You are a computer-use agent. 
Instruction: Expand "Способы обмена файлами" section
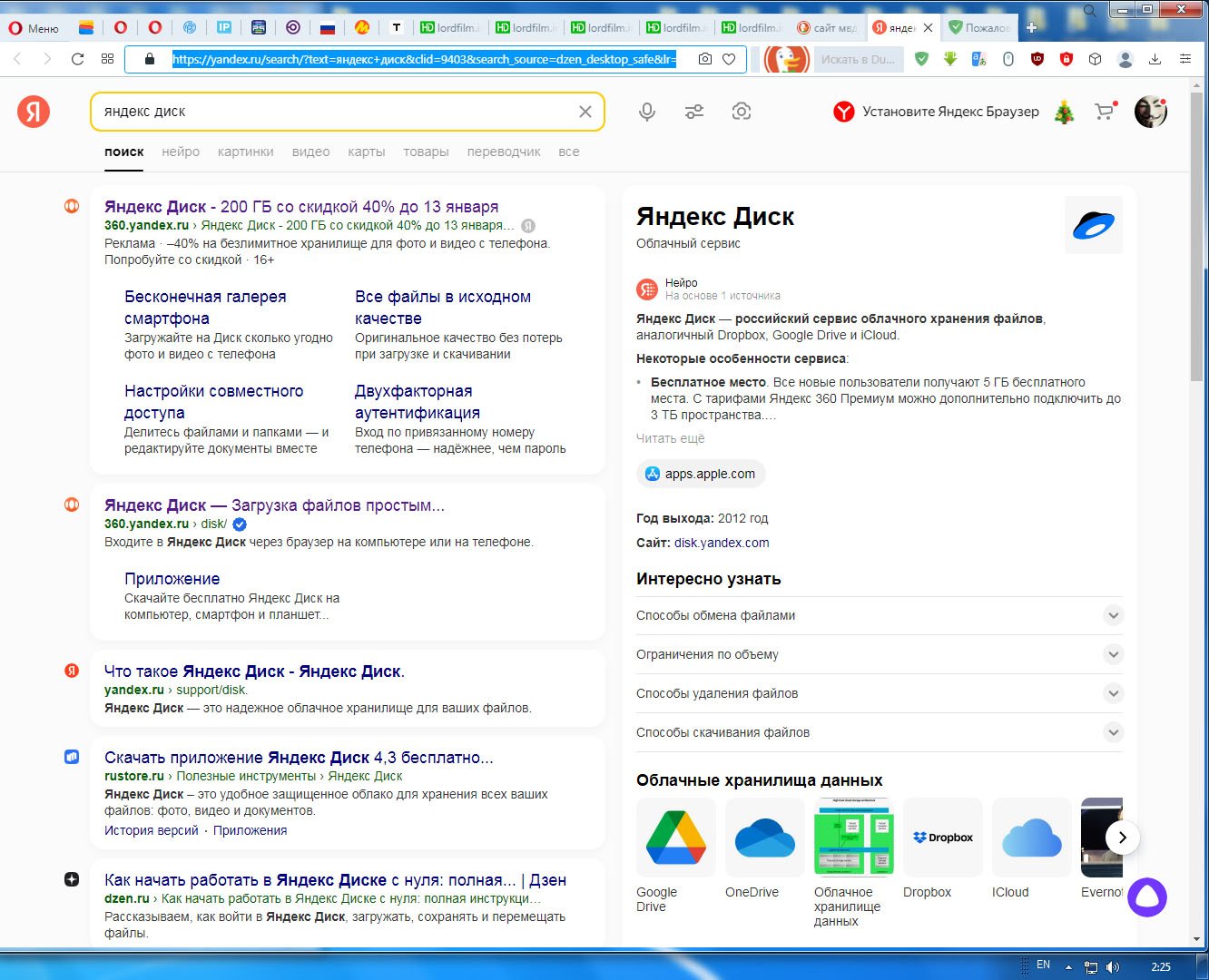click(x=880, y=615)
